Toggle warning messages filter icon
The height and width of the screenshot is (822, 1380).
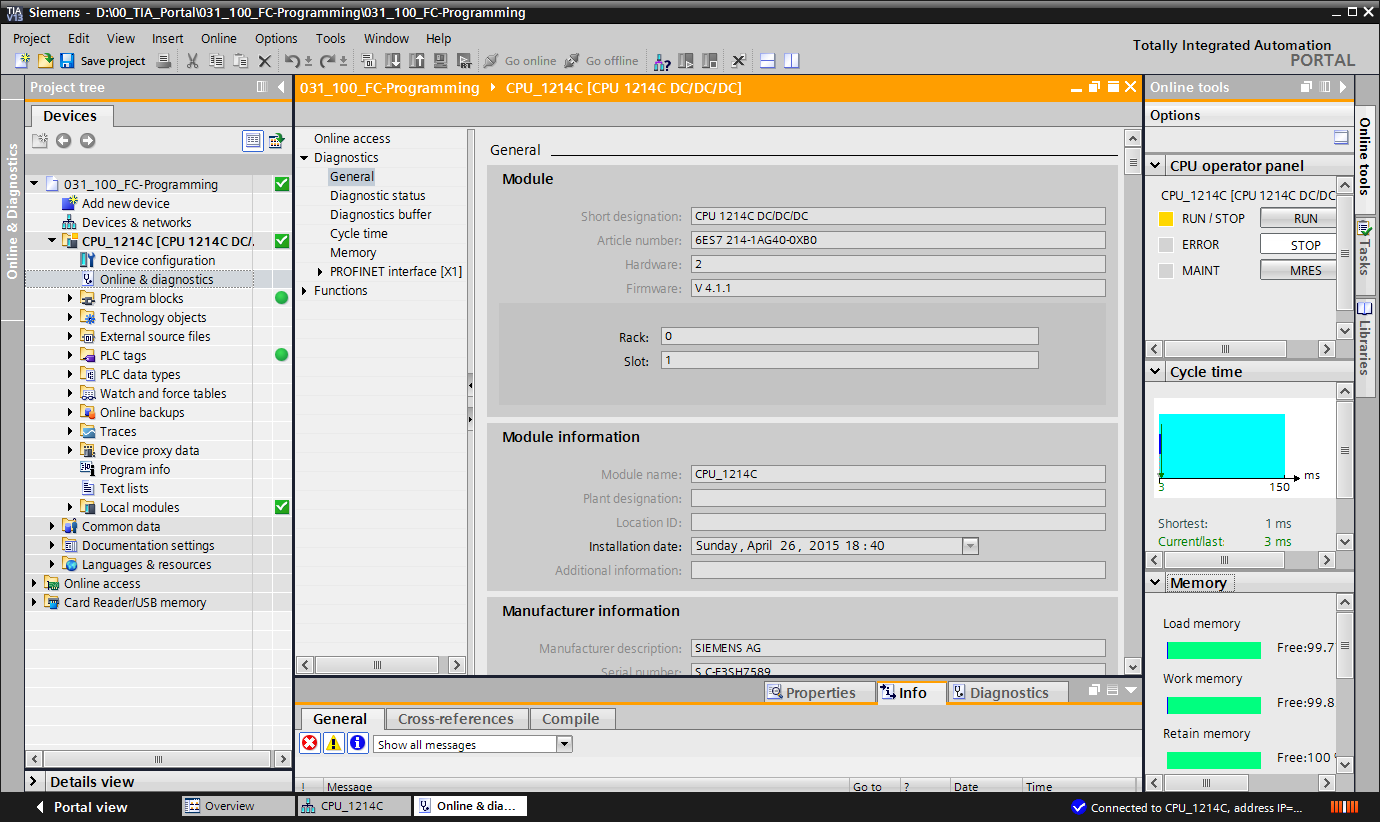[x=334, y=743]
